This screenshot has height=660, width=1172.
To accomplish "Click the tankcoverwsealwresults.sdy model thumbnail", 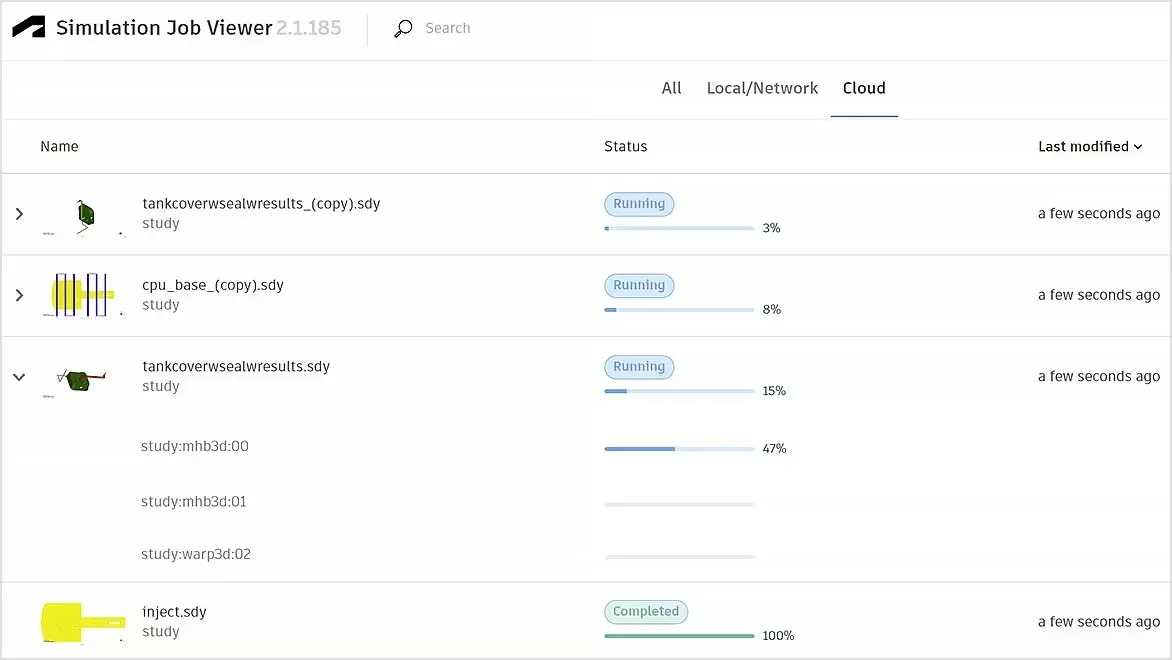I will click(82, 378).
